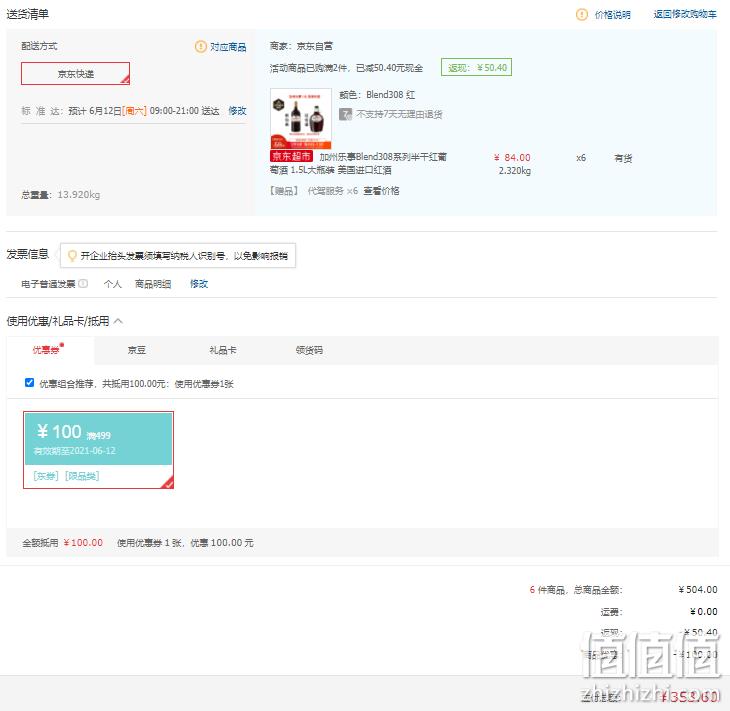Viewport: 730px width, 711px height.
Task: Open the Blend308 wine product thumbnail
Action: click(301, 119)
